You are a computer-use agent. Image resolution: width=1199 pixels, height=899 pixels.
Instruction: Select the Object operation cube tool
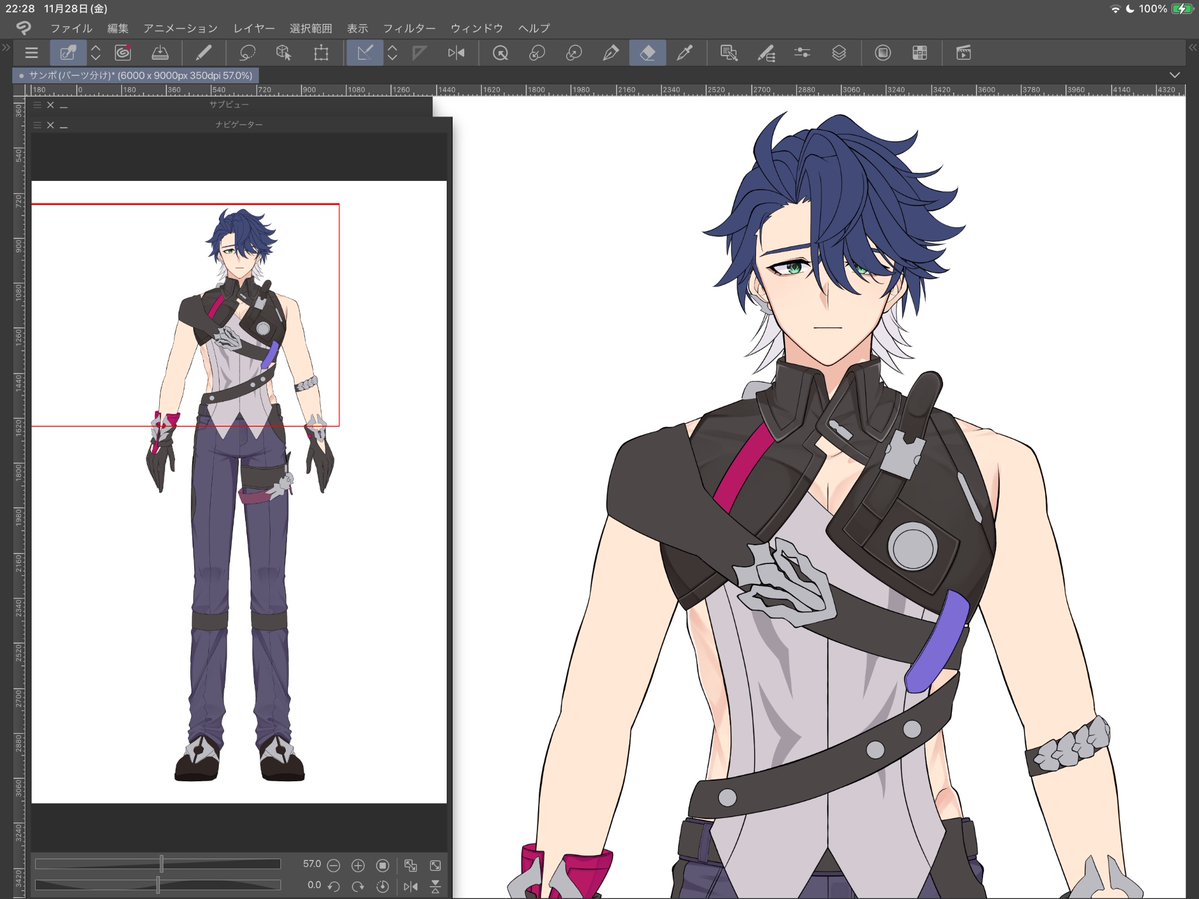coord(284,53)
